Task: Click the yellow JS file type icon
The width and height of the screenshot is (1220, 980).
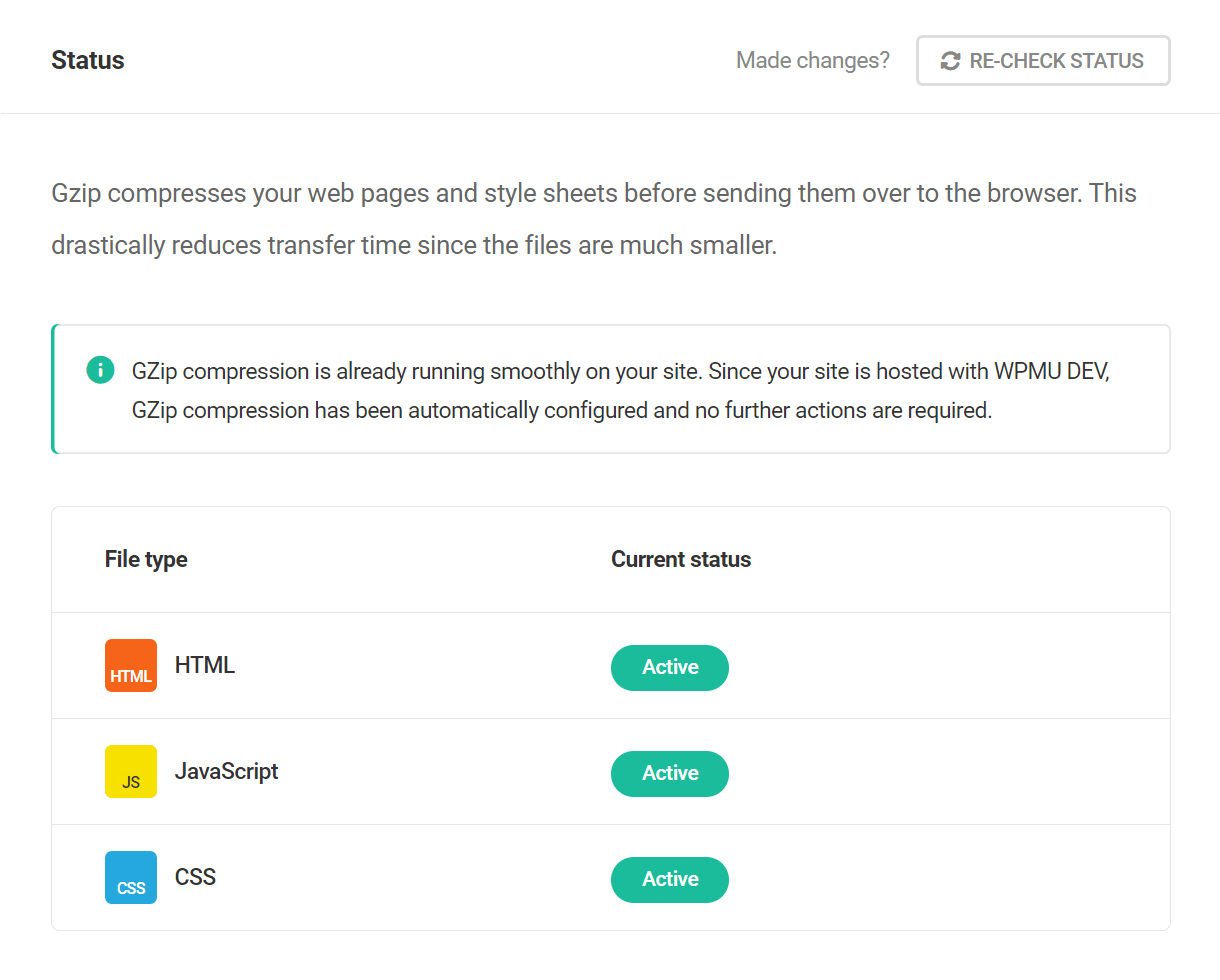Action: pyautogui.click(x=131, y=772)
